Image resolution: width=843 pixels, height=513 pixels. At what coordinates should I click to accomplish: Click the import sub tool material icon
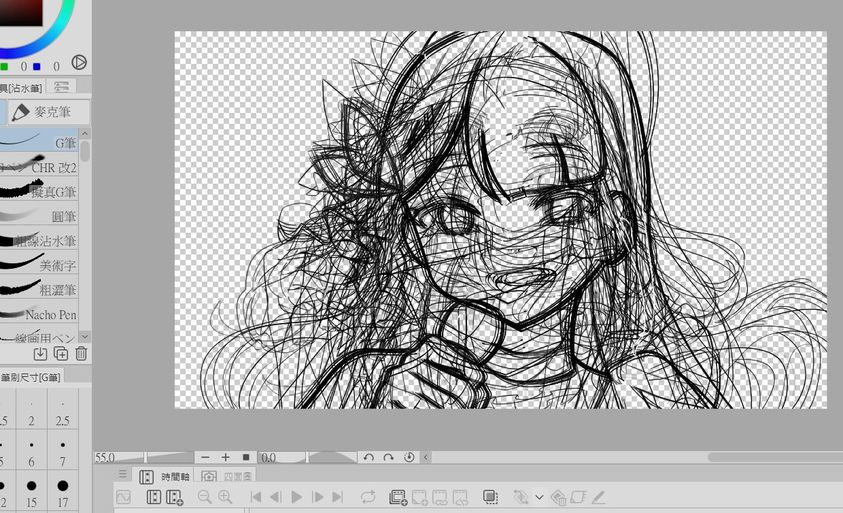pyautogui.click(x=40, y=354)
